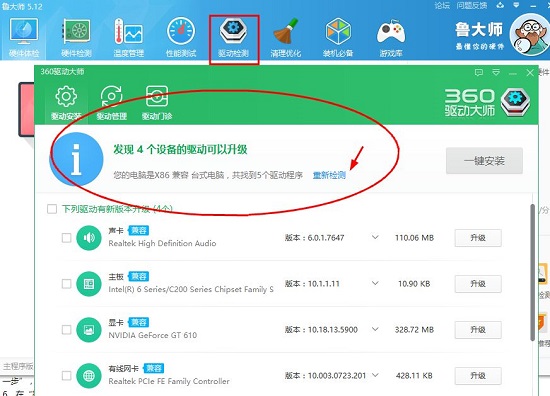
Task: Click the 主板 motherboard icon
Action: click(x=89, y=284)
